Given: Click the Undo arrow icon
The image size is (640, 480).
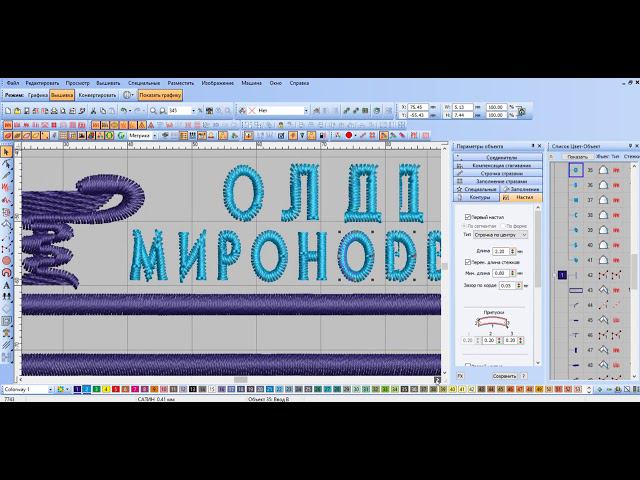Looking at the screenshot, I should pyautogui.click(x=124, y=111).
